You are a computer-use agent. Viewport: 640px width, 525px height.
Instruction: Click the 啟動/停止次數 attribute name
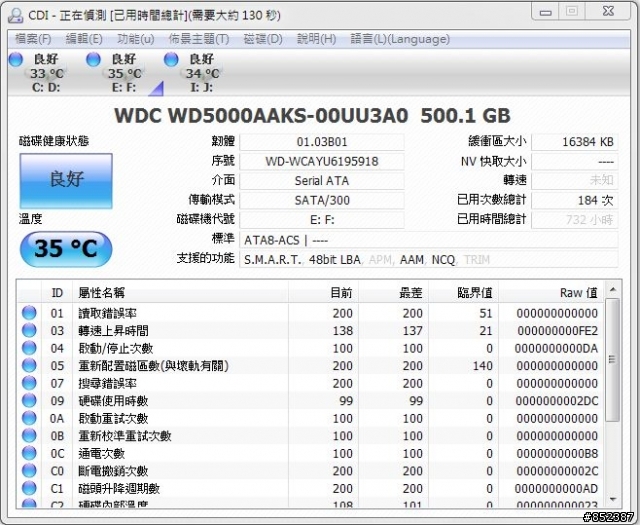[x=116, y=348]
